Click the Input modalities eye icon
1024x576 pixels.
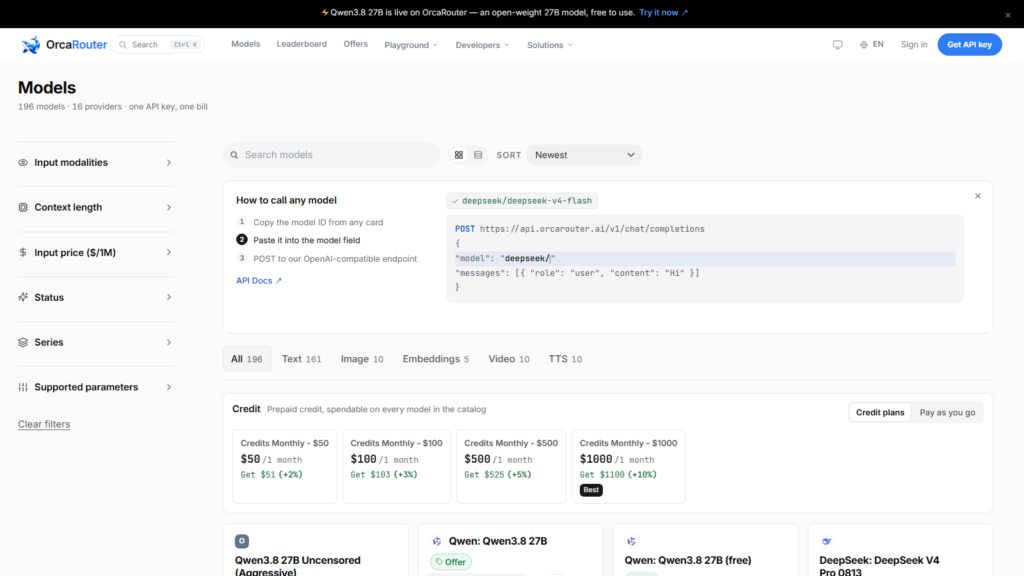(x=23, y=163)
